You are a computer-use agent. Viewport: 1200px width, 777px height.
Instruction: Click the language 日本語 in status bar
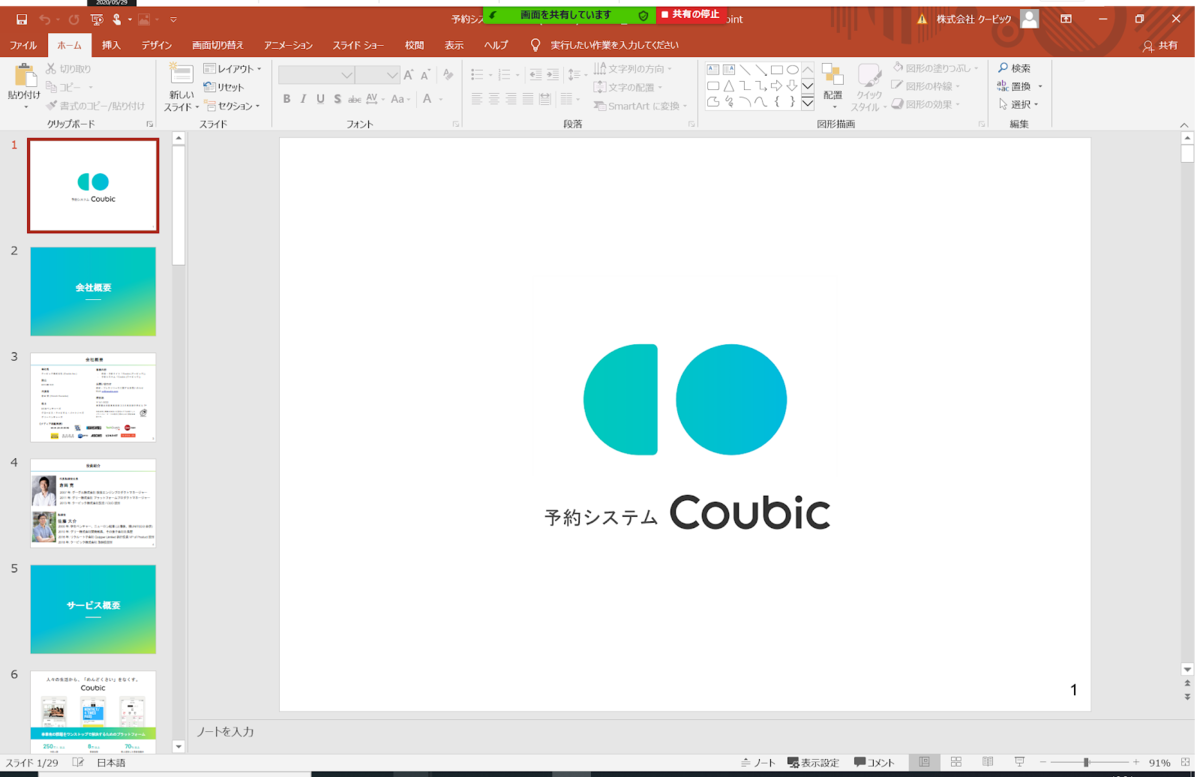(x=111, y=762)
